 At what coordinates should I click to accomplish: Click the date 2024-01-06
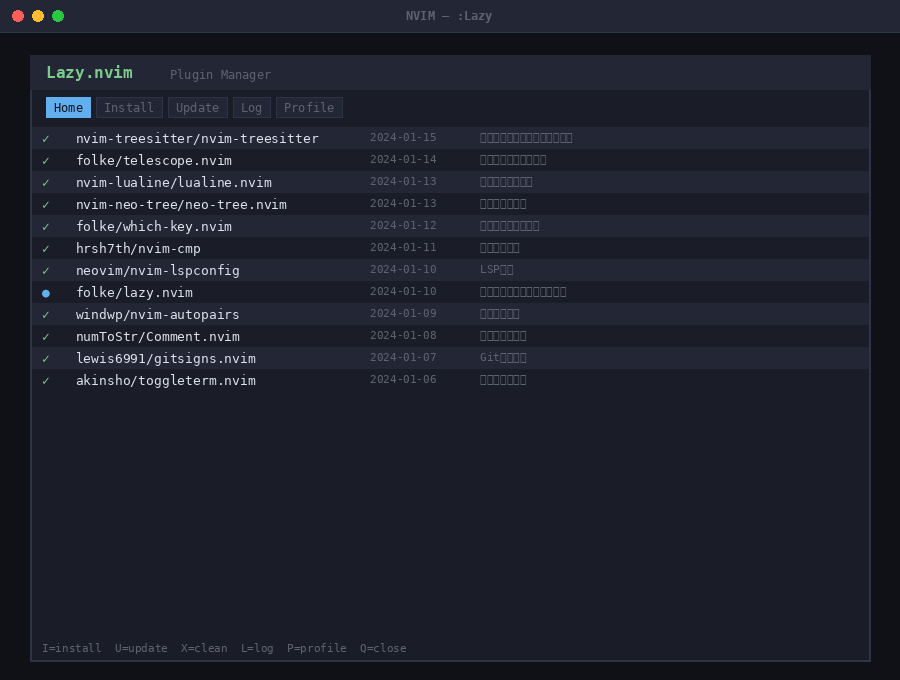click(403, 379)
